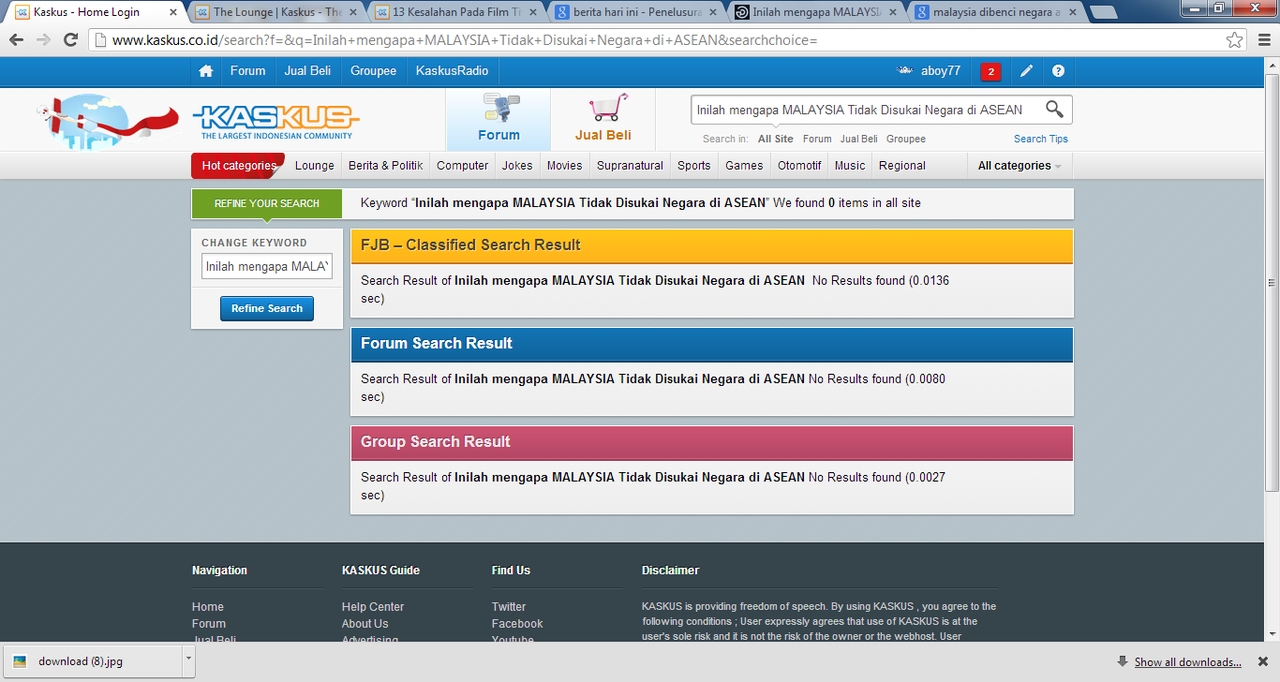The height and width of the screenshot is (682, 1280).
Task: Switch to berita hari ini Penelusuran tab
Action: tap(635, 13)
